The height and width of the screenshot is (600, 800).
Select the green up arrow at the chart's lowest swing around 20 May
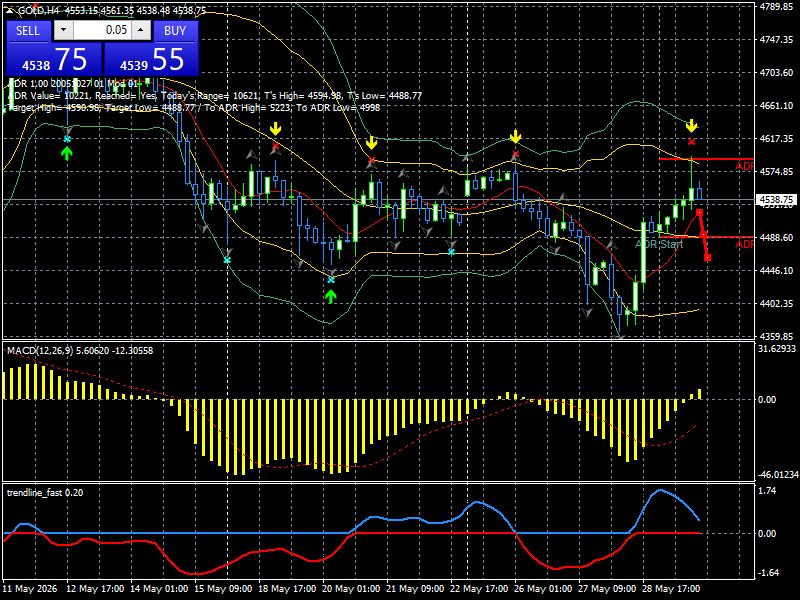[x=331, y=296]
